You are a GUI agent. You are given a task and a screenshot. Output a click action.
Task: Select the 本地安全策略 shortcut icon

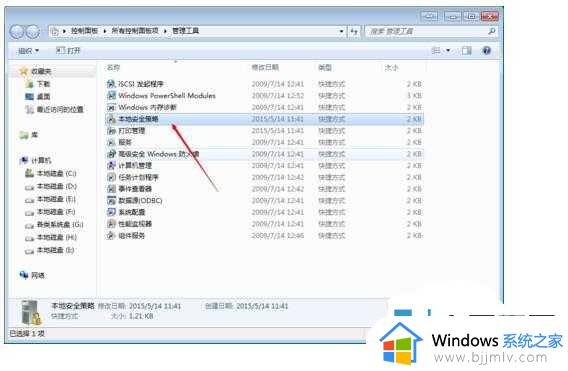111,119
